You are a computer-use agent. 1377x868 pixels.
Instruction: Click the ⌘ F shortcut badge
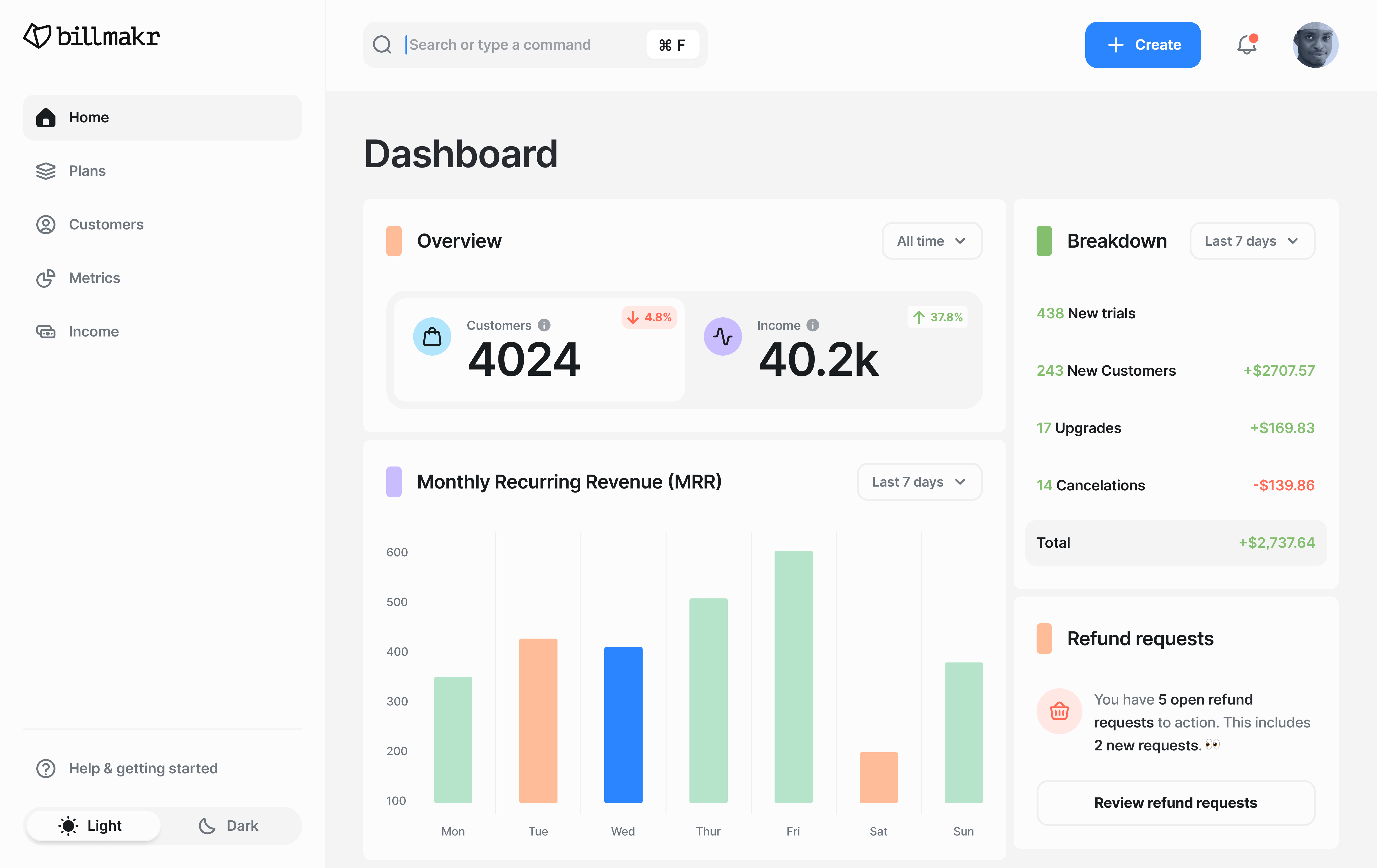[672, 45]
